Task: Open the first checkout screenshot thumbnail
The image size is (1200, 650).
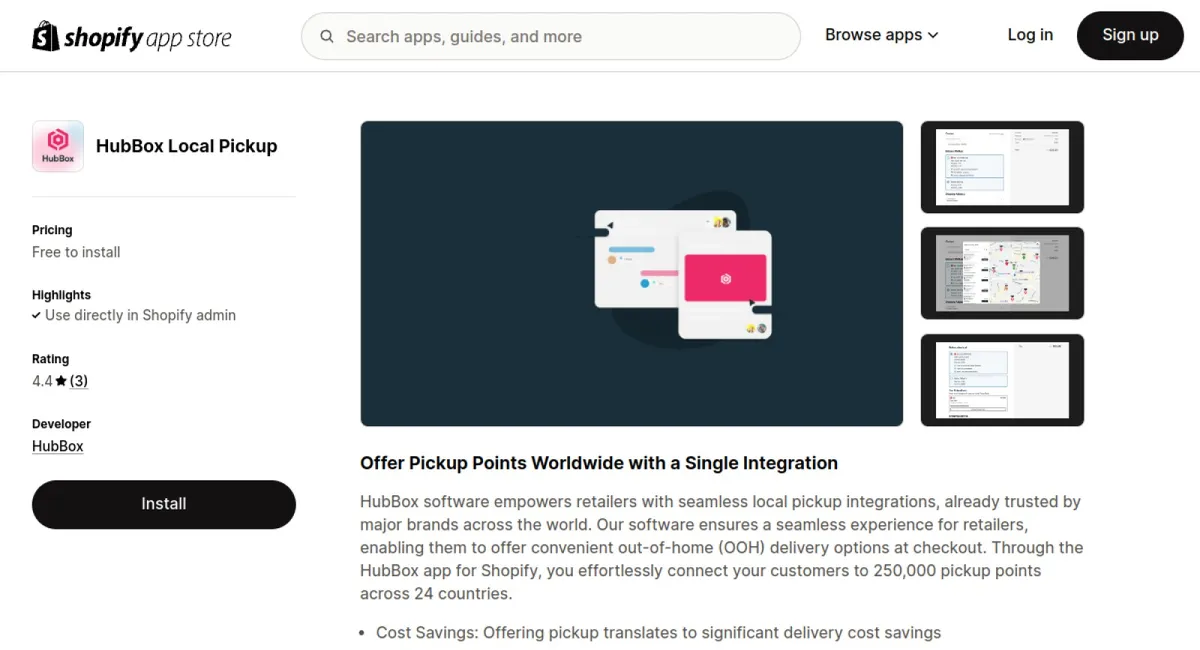Action: (1002, 167)
